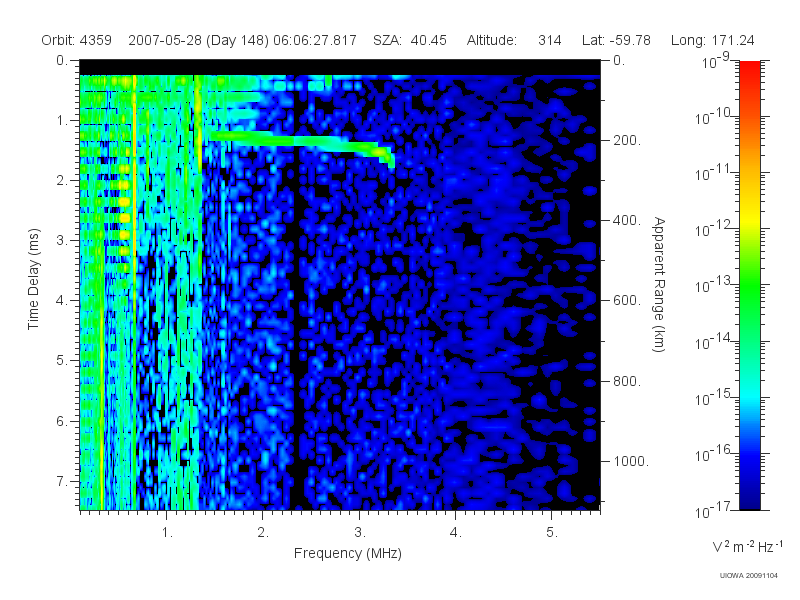Click the '2.' frequency axis tick label
The height and width of the screenshot is (600, 800).
[x=263, y=533]
